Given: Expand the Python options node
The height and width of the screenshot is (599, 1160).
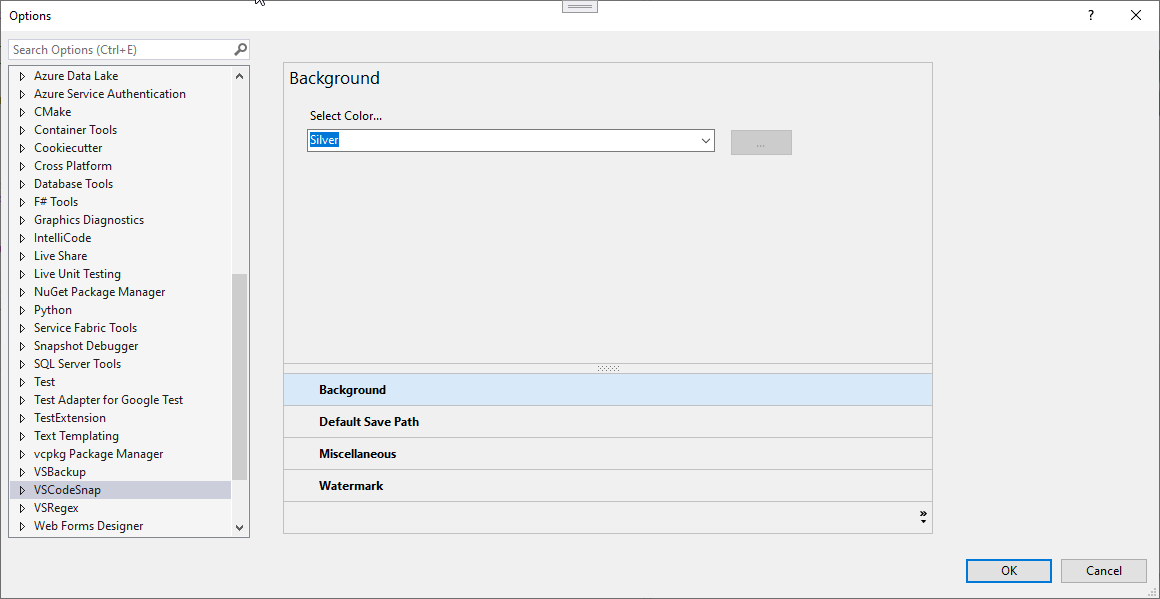Looking at the screenshot, I should pyautogui.click(x=22, y=310).
